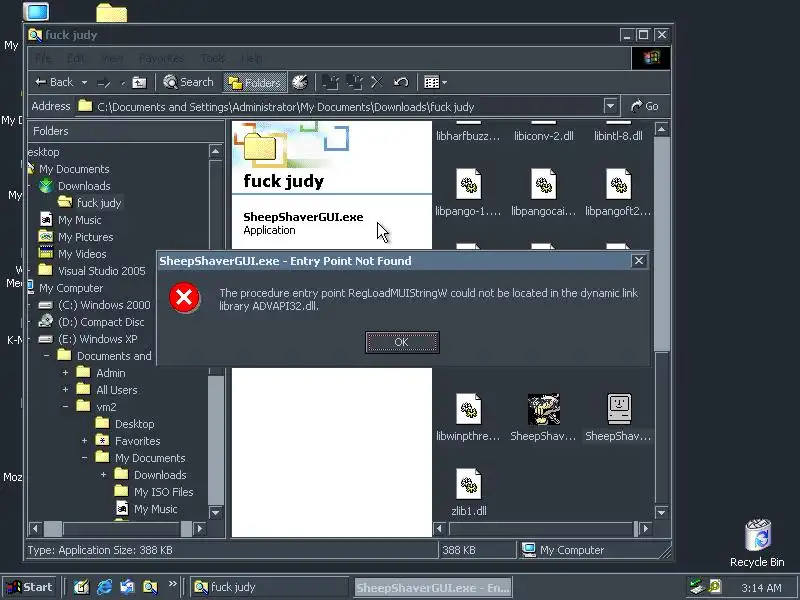This screenshot has height=600, width=800.
Task: Select the libpangoft2 DLL file icon
Action: click(618, 184)
